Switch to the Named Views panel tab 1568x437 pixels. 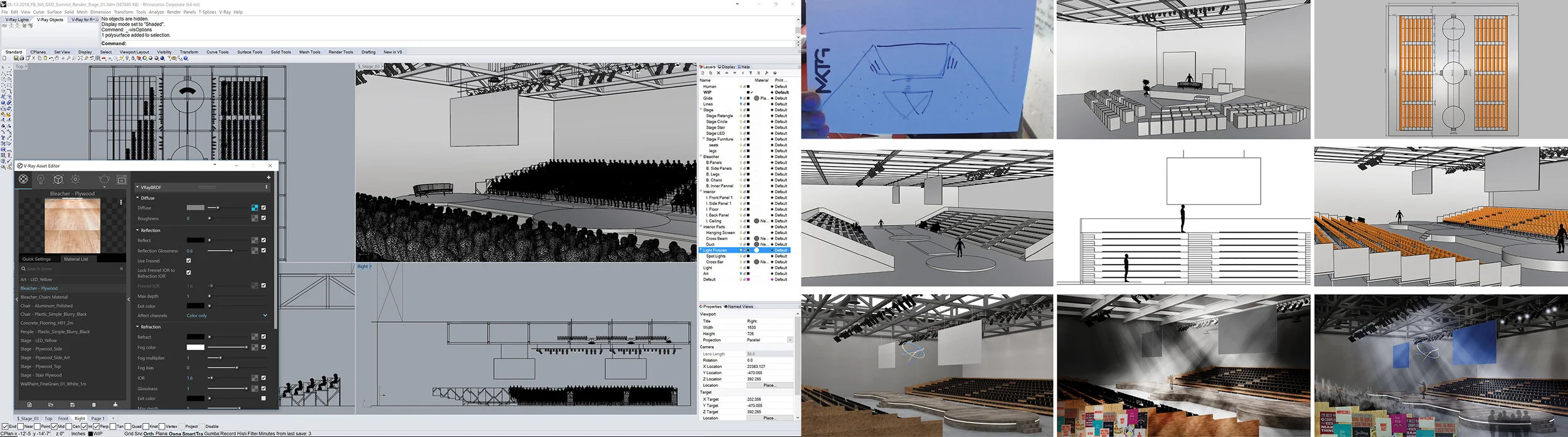[740, 307]
